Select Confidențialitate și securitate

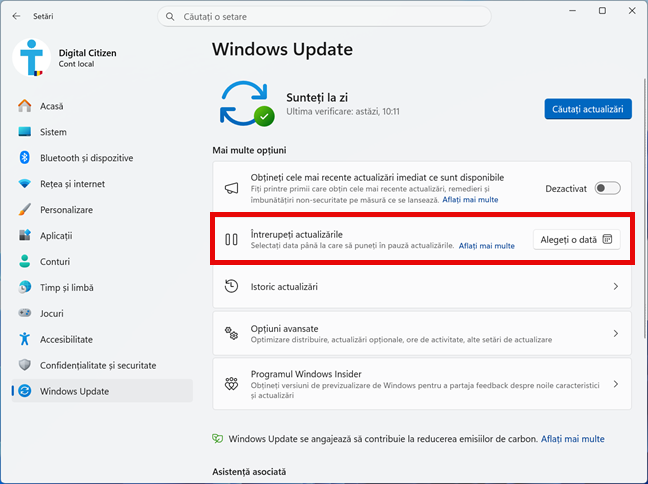pyautogui.click(x=102, y=365)
